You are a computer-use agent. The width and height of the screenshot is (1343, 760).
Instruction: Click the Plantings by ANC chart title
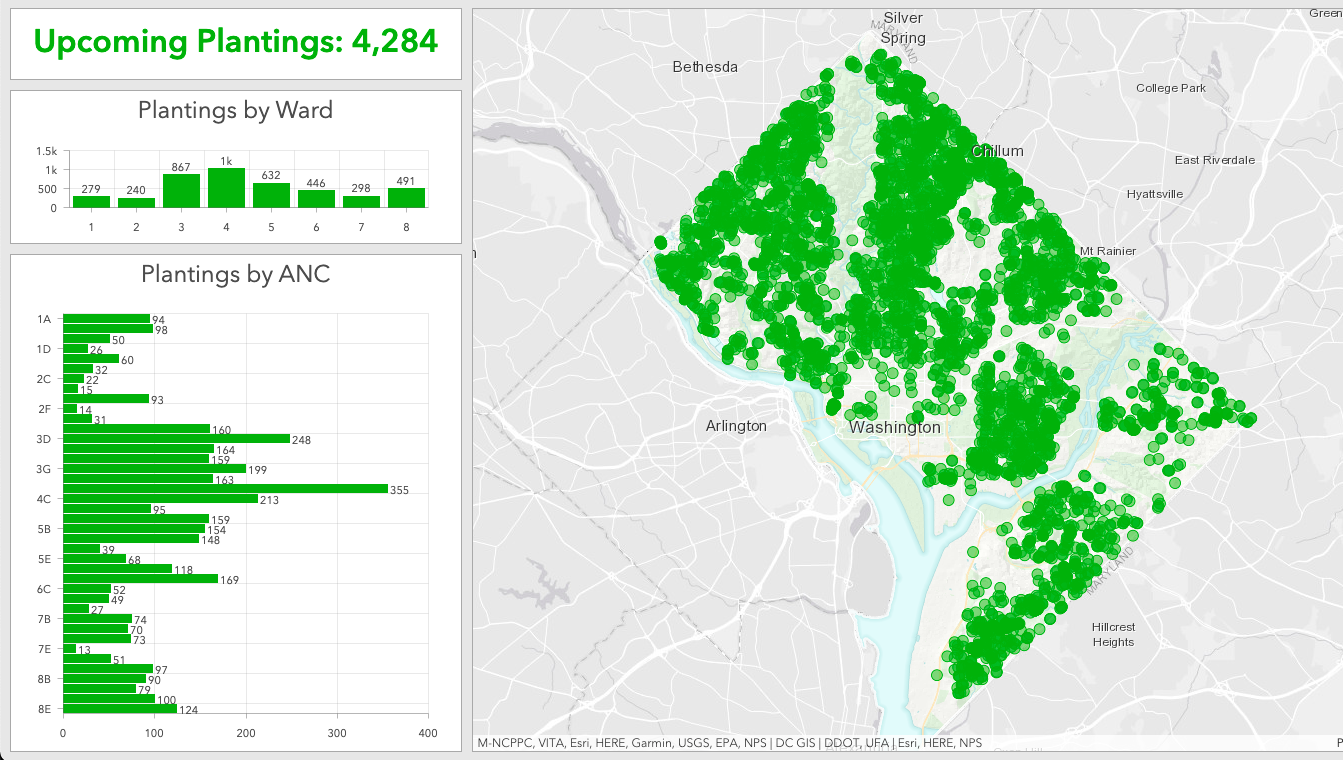(x=234, y=273)
